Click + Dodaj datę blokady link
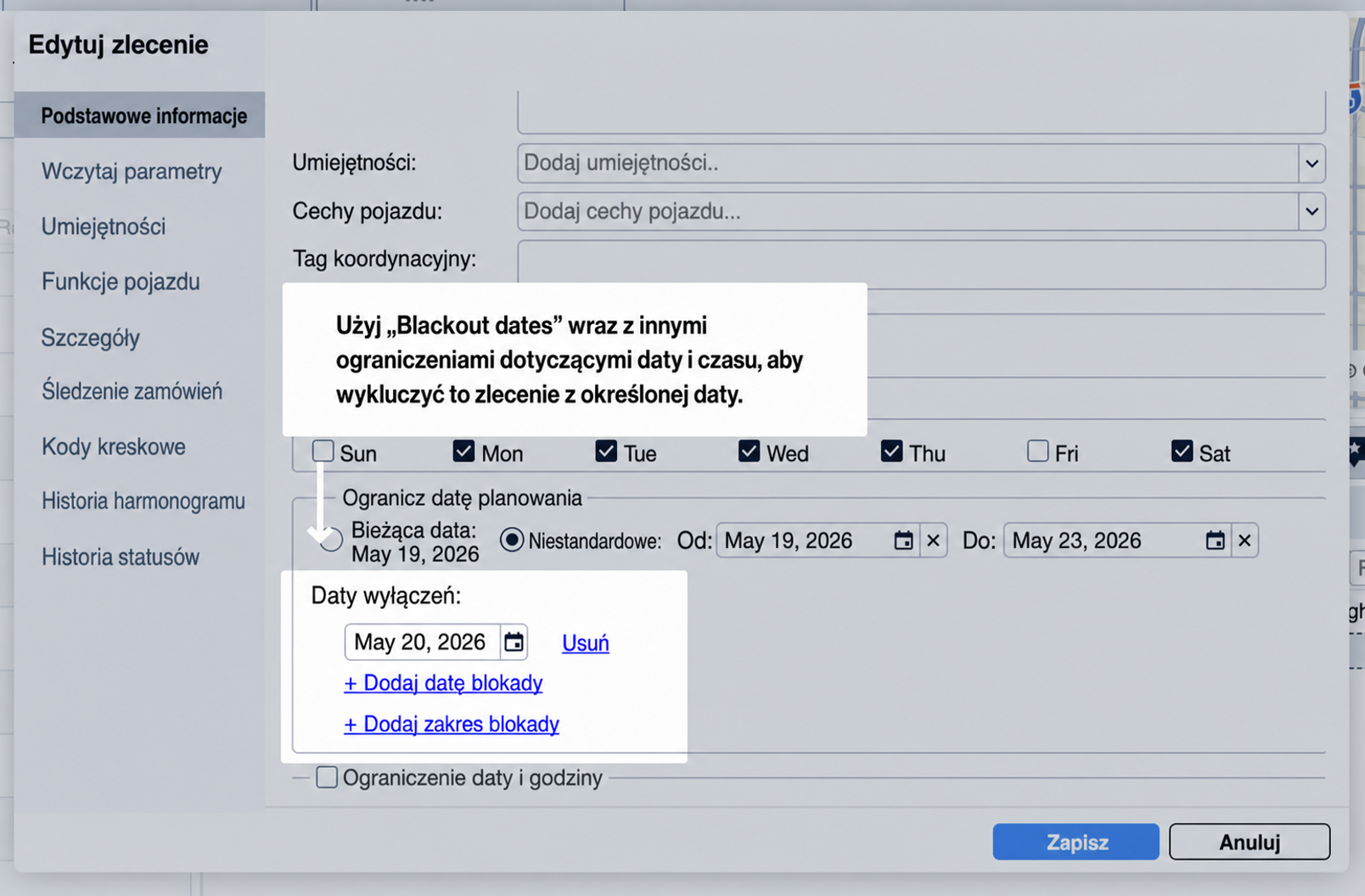Image resolution: width=1365 pixels, height=896 pixels. click(x=443, y=683)
